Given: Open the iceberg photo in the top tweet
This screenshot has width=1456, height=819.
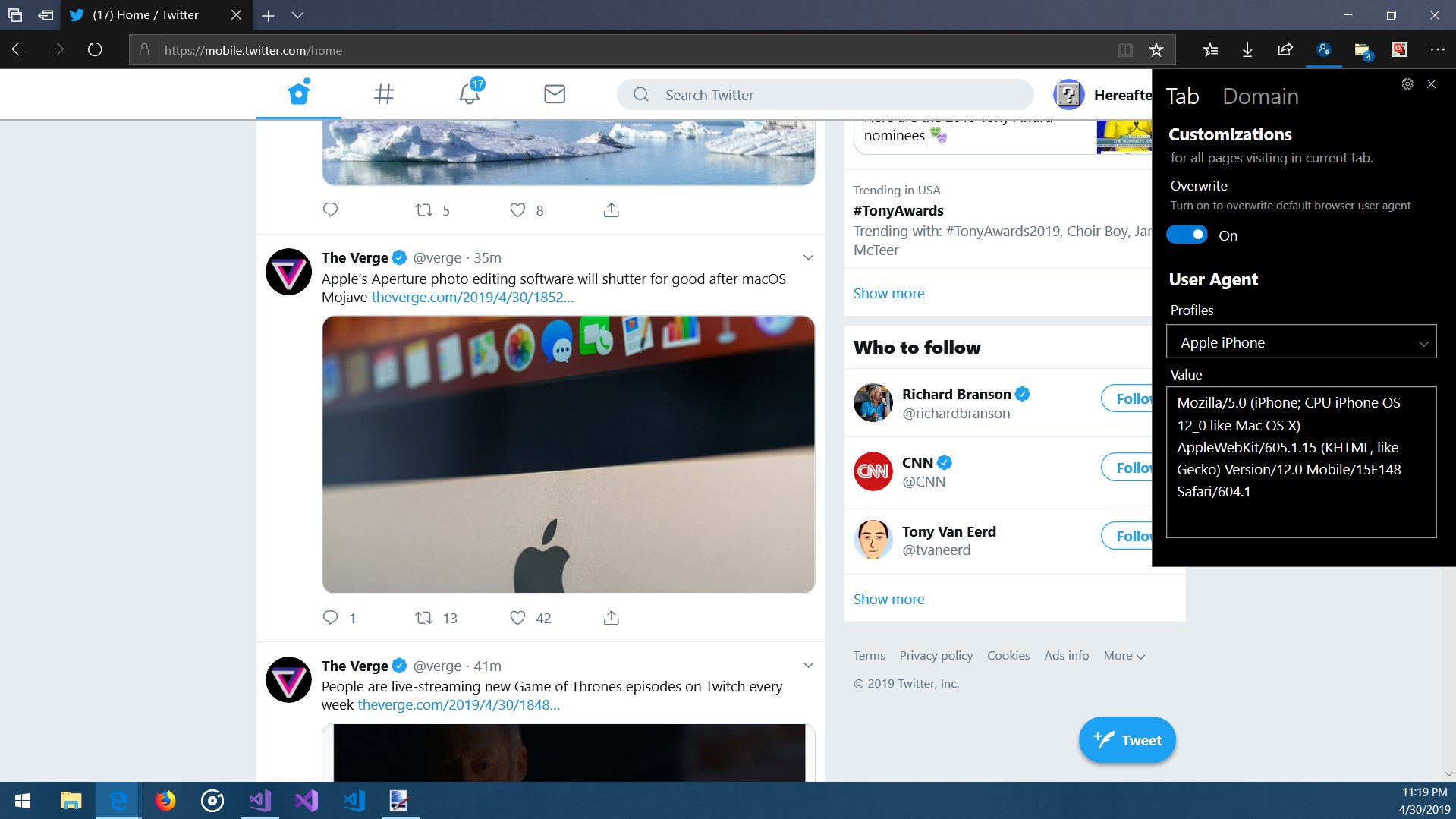Looking at the screenshot, I should point(568,153).
